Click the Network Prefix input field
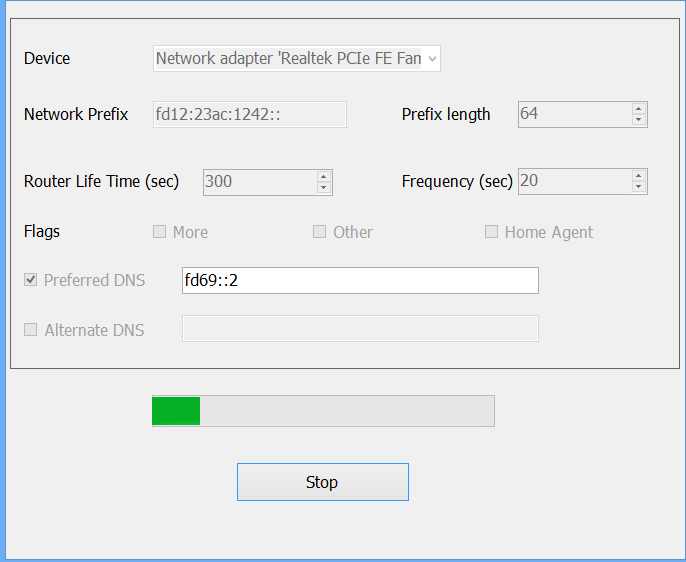The height and width of the screenshot is (562, 686). (x=249, y=114)
